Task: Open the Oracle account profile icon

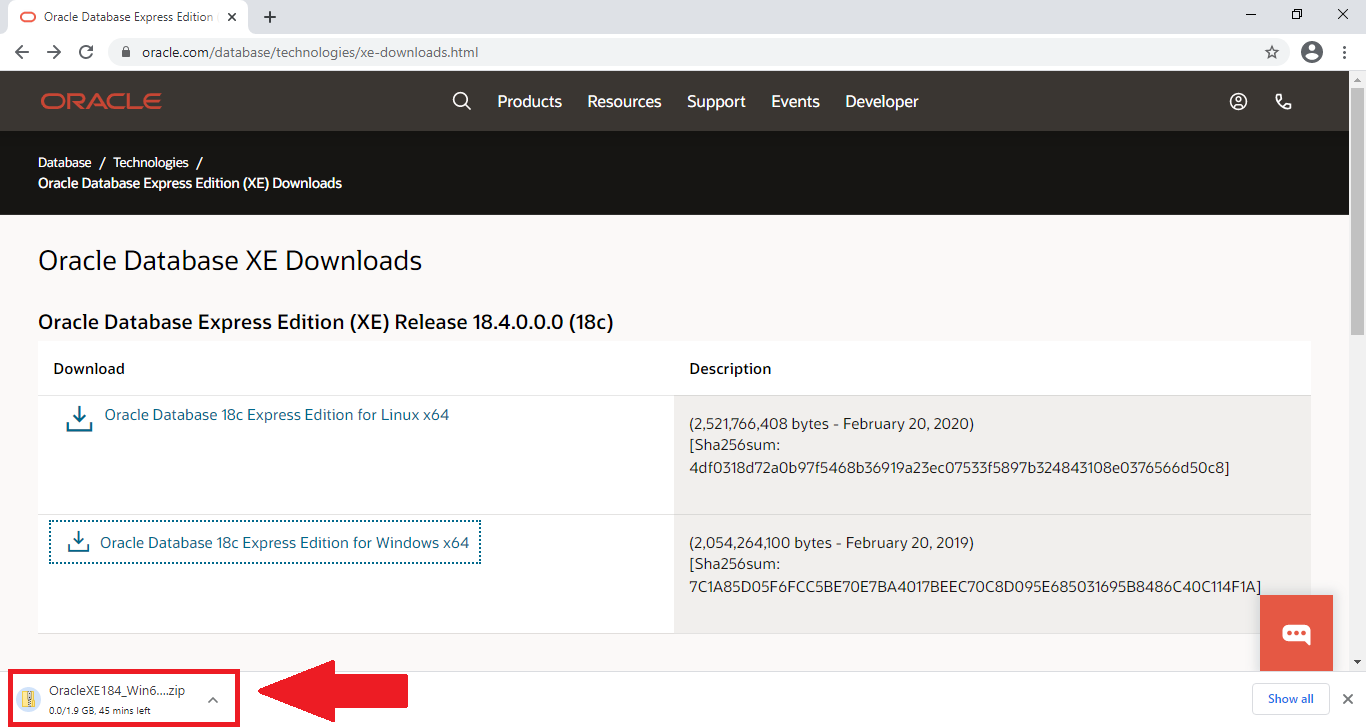Action: [x=1238, y=101]
